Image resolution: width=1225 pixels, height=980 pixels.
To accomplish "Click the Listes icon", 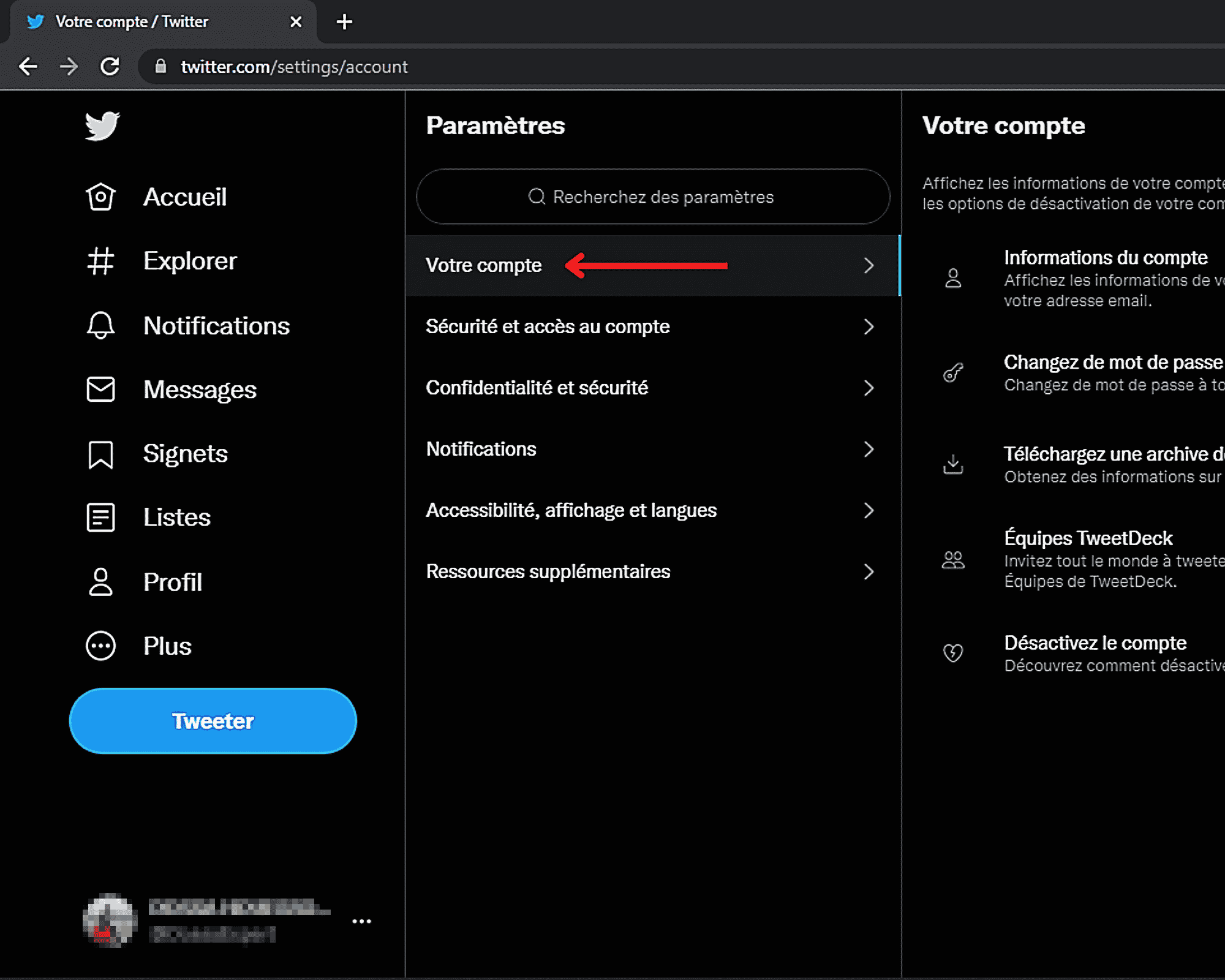I will click(x=100, y=518).
